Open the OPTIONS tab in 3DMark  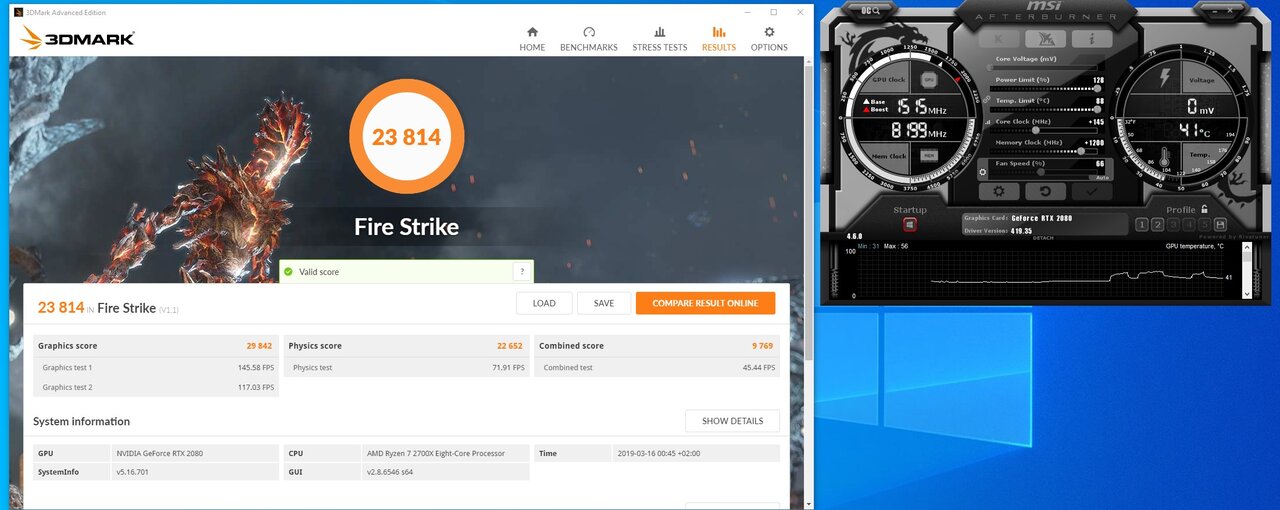pos(769,39)
